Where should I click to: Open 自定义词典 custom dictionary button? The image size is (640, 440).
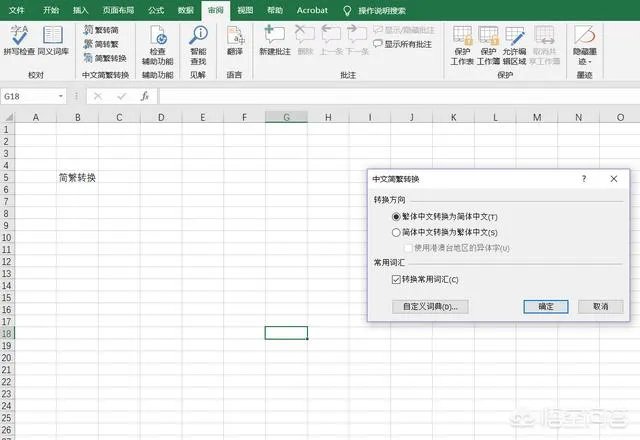(x=430, y=307)
